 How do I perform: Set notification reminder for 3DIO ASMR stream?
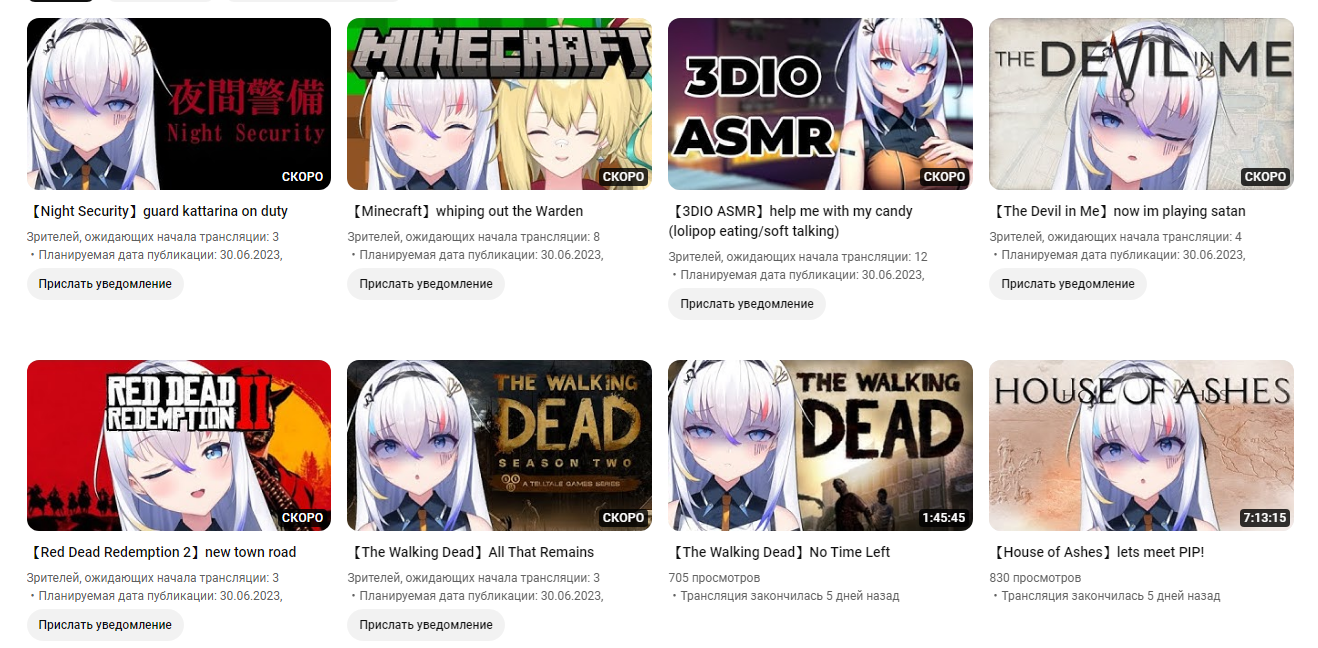(x=747, y=304)
